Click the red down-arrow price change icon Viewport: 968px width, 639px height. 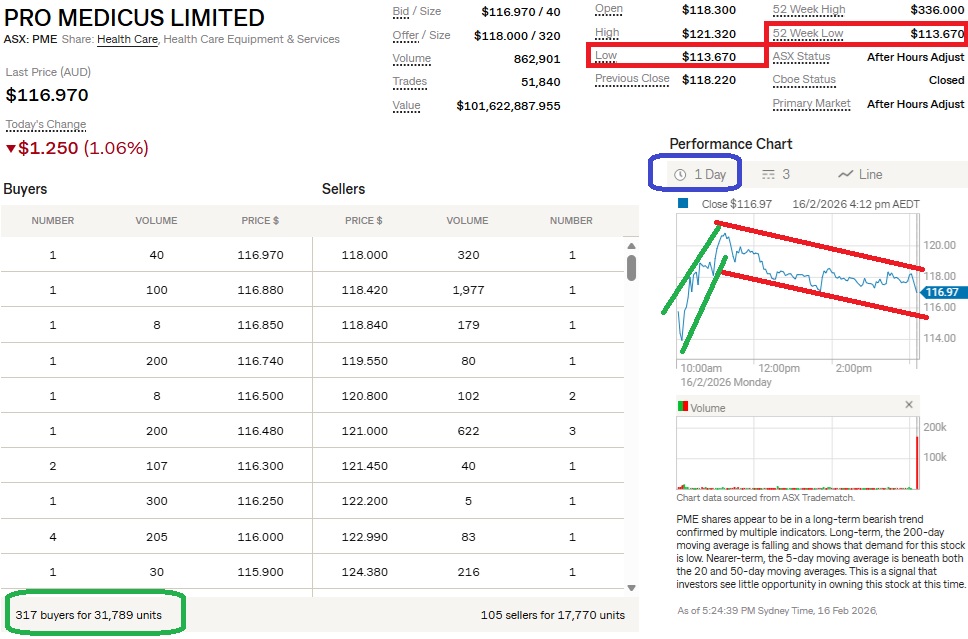pyautogui.click(x=11, y=149)
